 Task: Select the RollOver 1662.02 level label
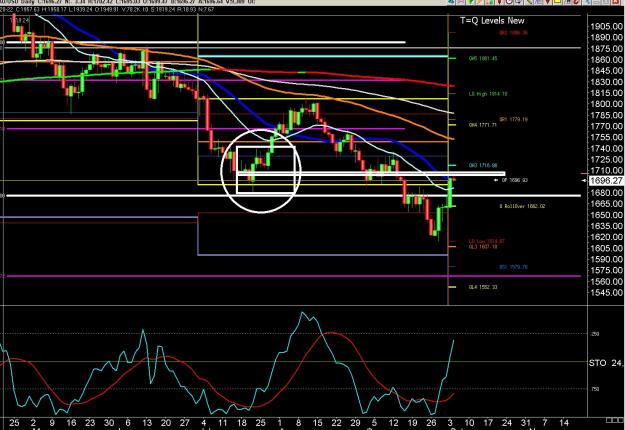[x=523, y=206]
